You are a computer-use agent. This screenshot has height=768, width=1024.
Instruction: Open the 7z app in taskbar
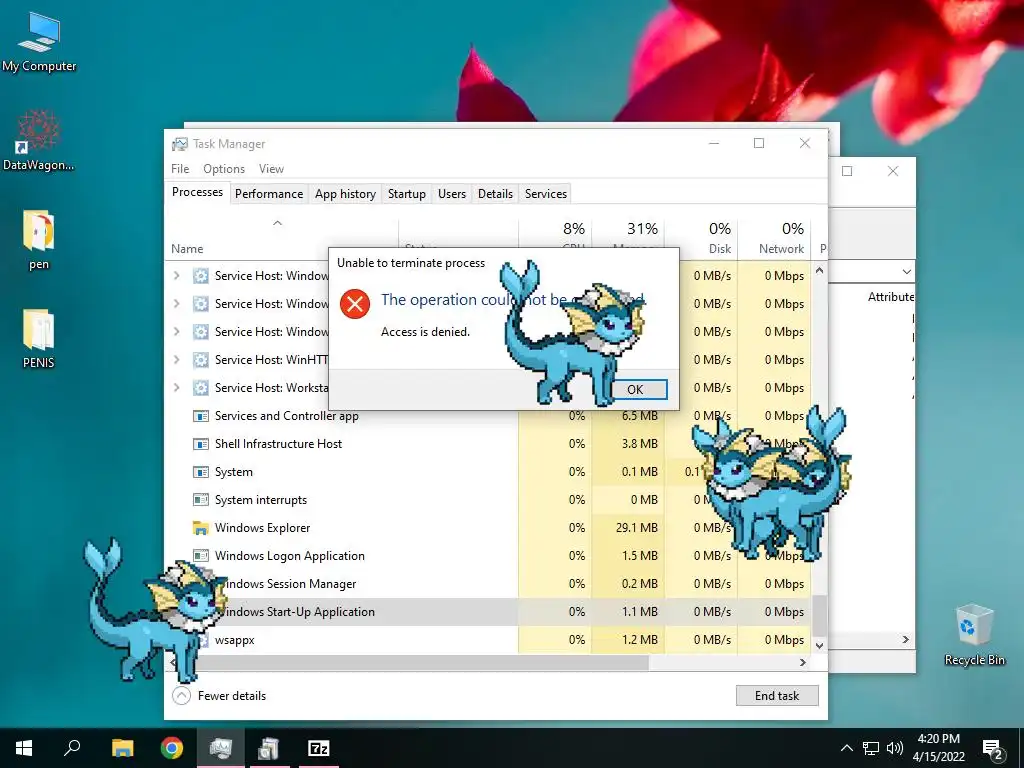click(x=319, y=748)
